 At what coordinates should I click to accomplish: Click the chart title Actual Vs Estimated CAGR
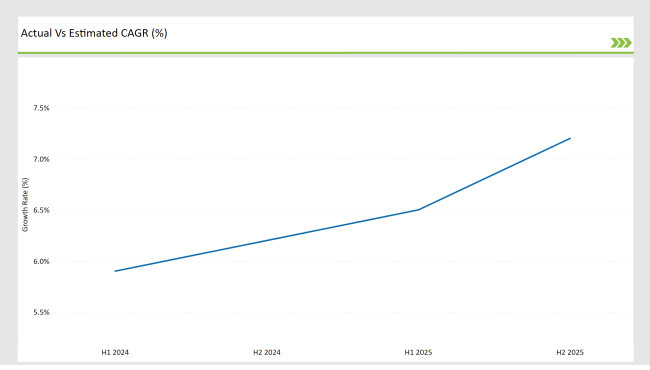94,33
